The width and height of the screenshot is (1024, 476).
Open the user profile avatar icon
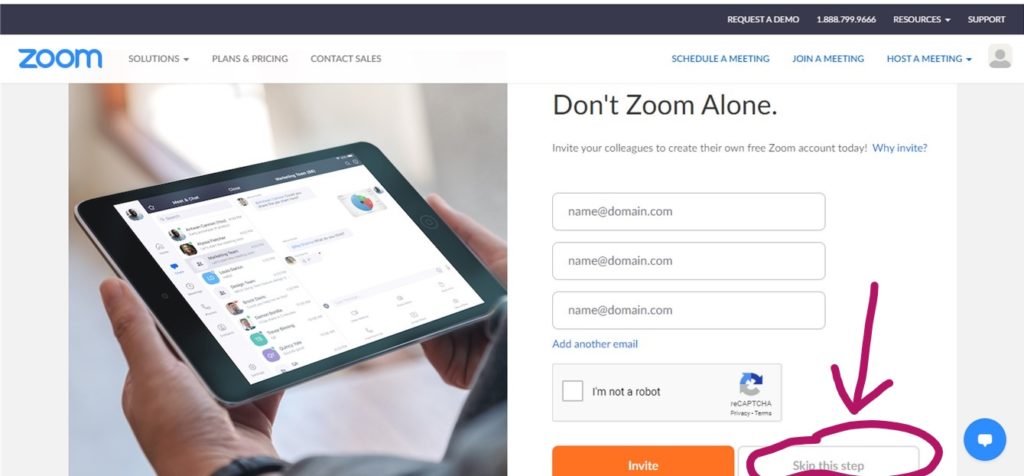click(x=1000, y=57)
